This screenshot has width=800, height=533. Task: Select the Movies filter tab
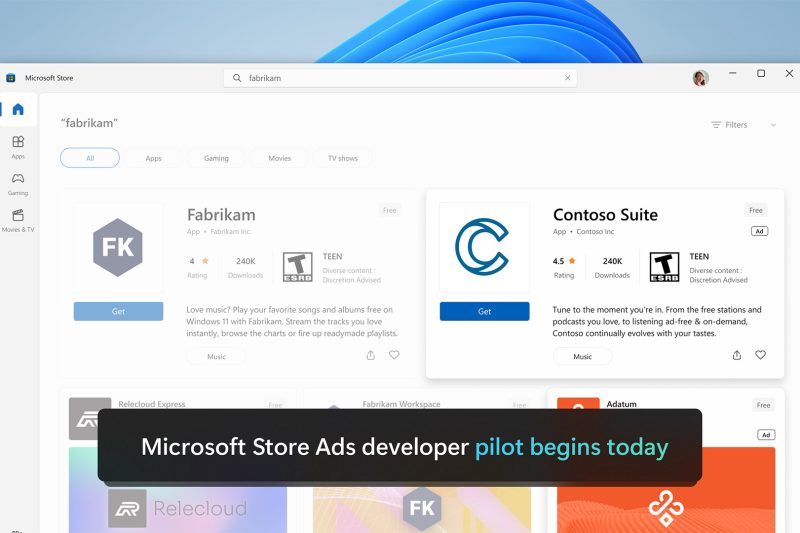coord(280,158)
